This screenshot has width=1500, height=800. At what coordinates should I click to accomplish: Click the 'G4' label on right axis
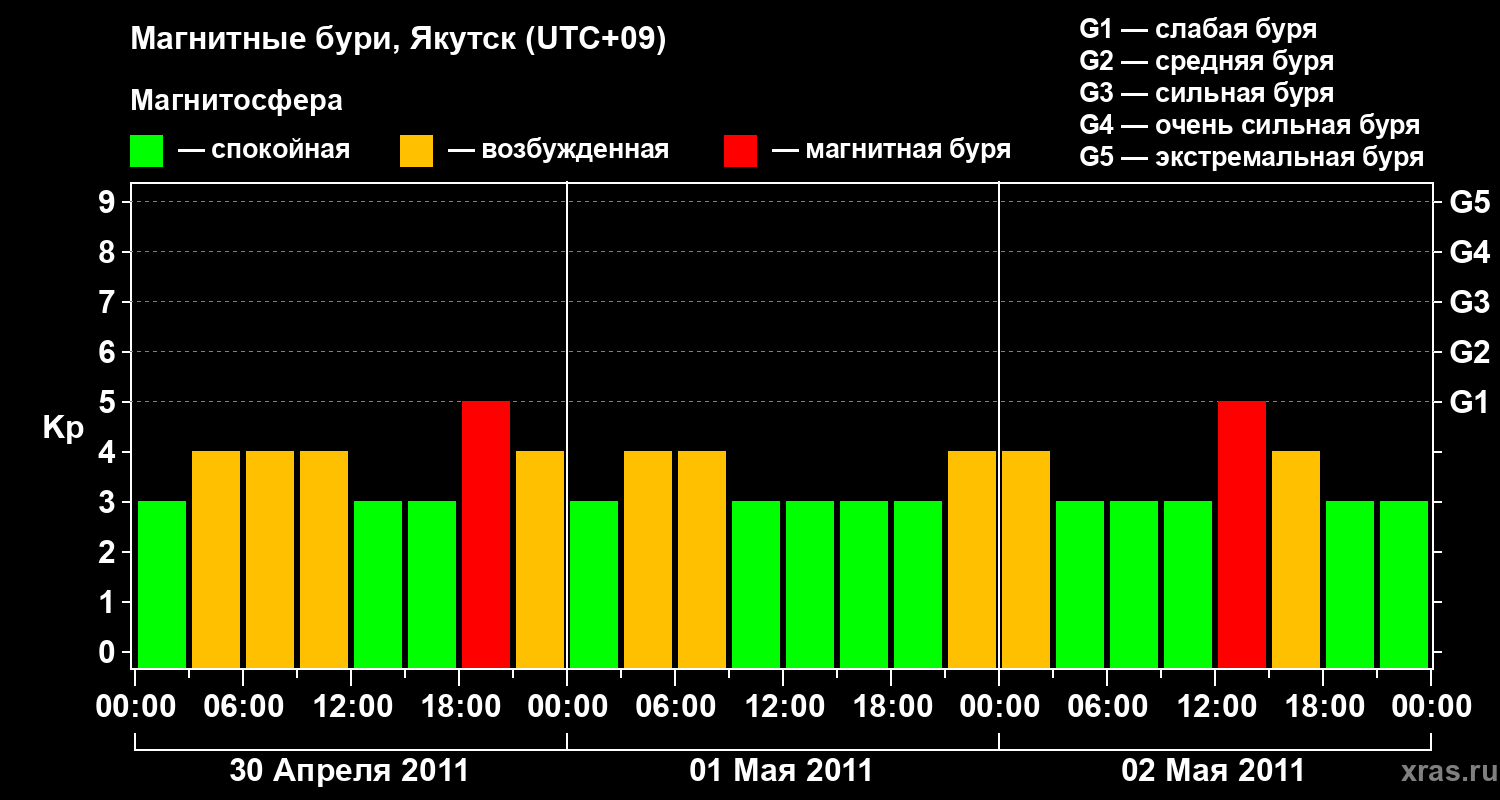(1469, 252)
